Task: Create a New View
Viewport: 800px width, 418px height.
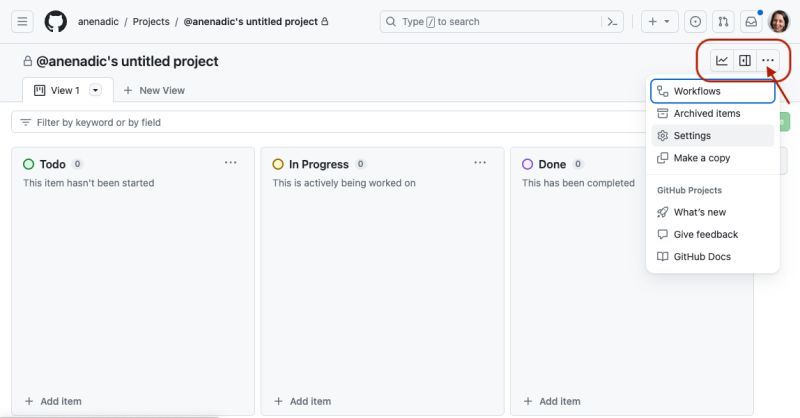Action: point(154,90)
